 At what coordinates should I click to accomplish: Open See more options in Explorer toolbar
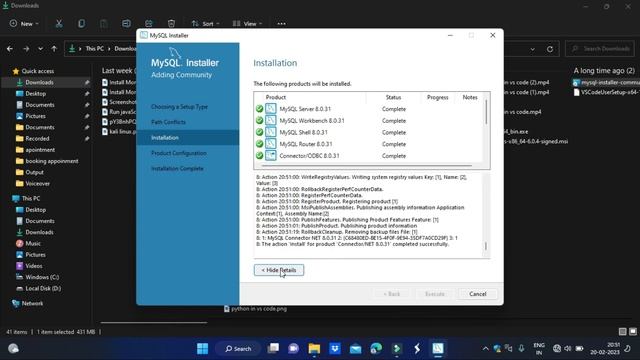pos(281,24)
